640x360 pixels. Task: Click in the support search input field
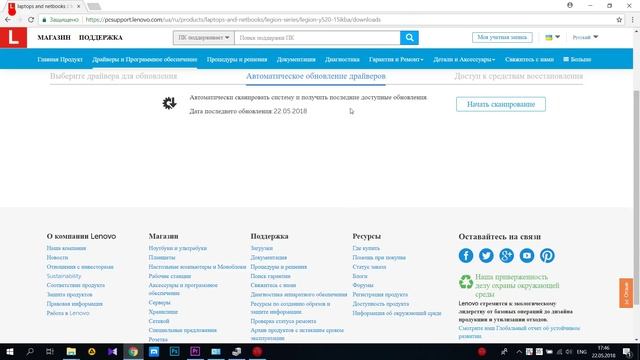[317, 38]
